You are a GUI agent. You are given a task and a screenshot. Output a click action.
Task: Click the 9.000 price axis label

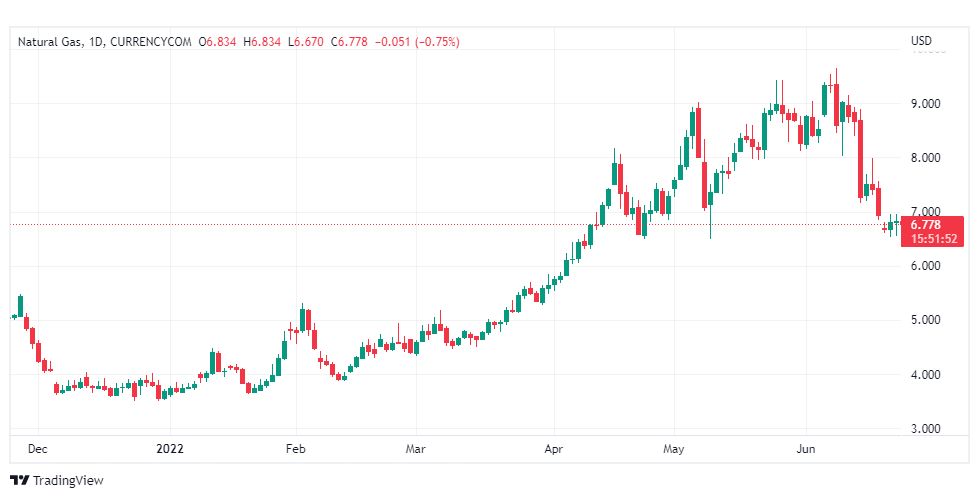926,103
